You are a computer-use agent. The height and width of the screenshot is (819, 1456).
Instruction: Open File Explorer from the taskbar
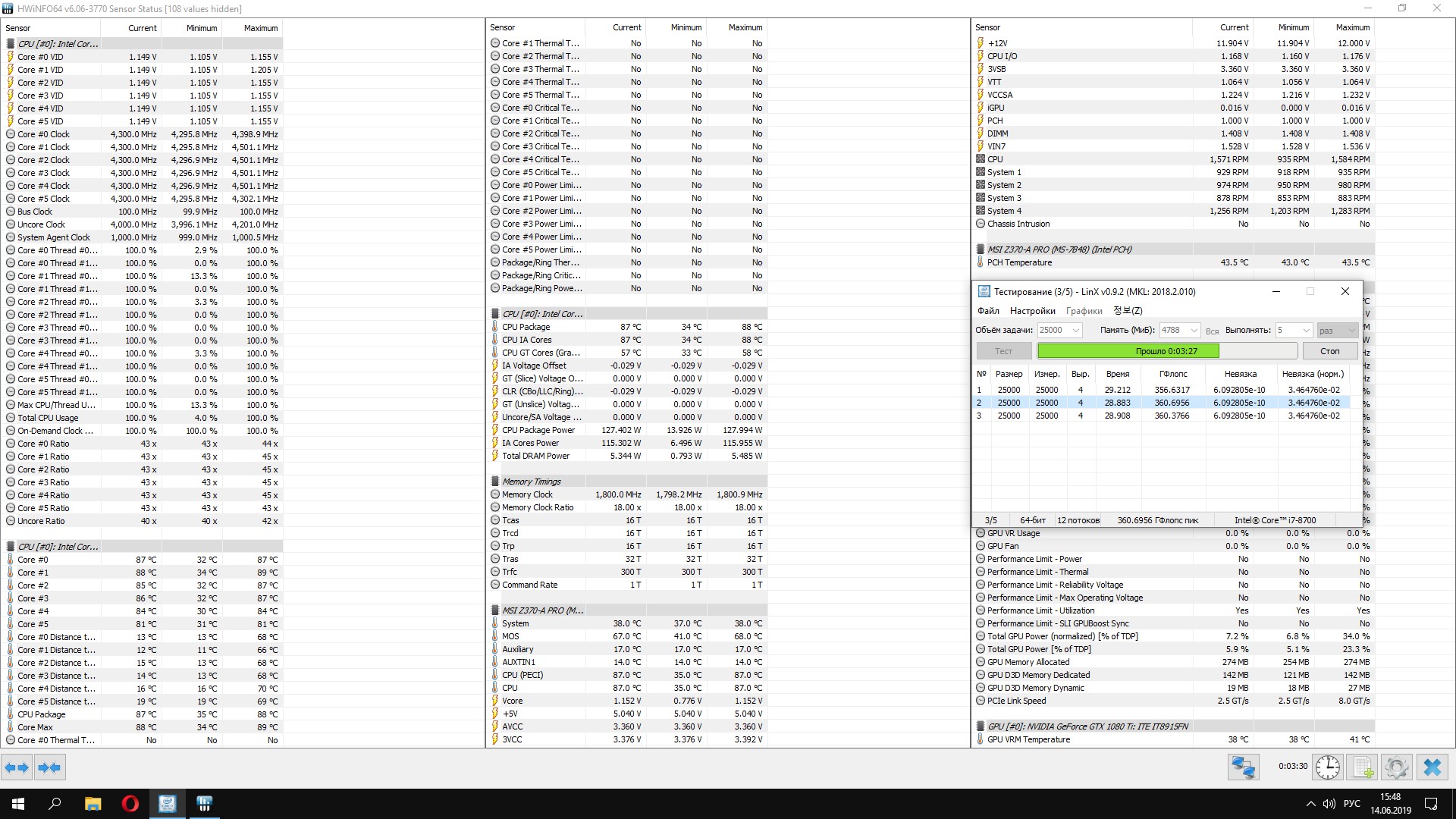click(93, 804)
